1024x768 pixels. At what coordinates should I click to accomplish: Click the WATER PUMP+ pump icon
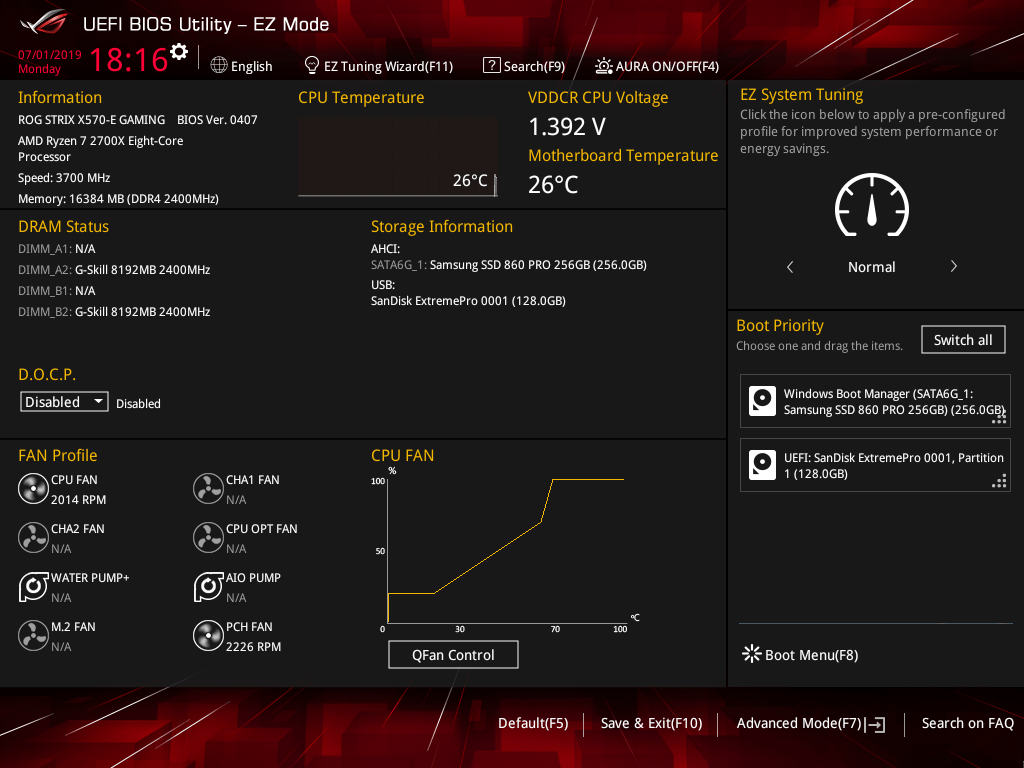click(x=33, y=586)
